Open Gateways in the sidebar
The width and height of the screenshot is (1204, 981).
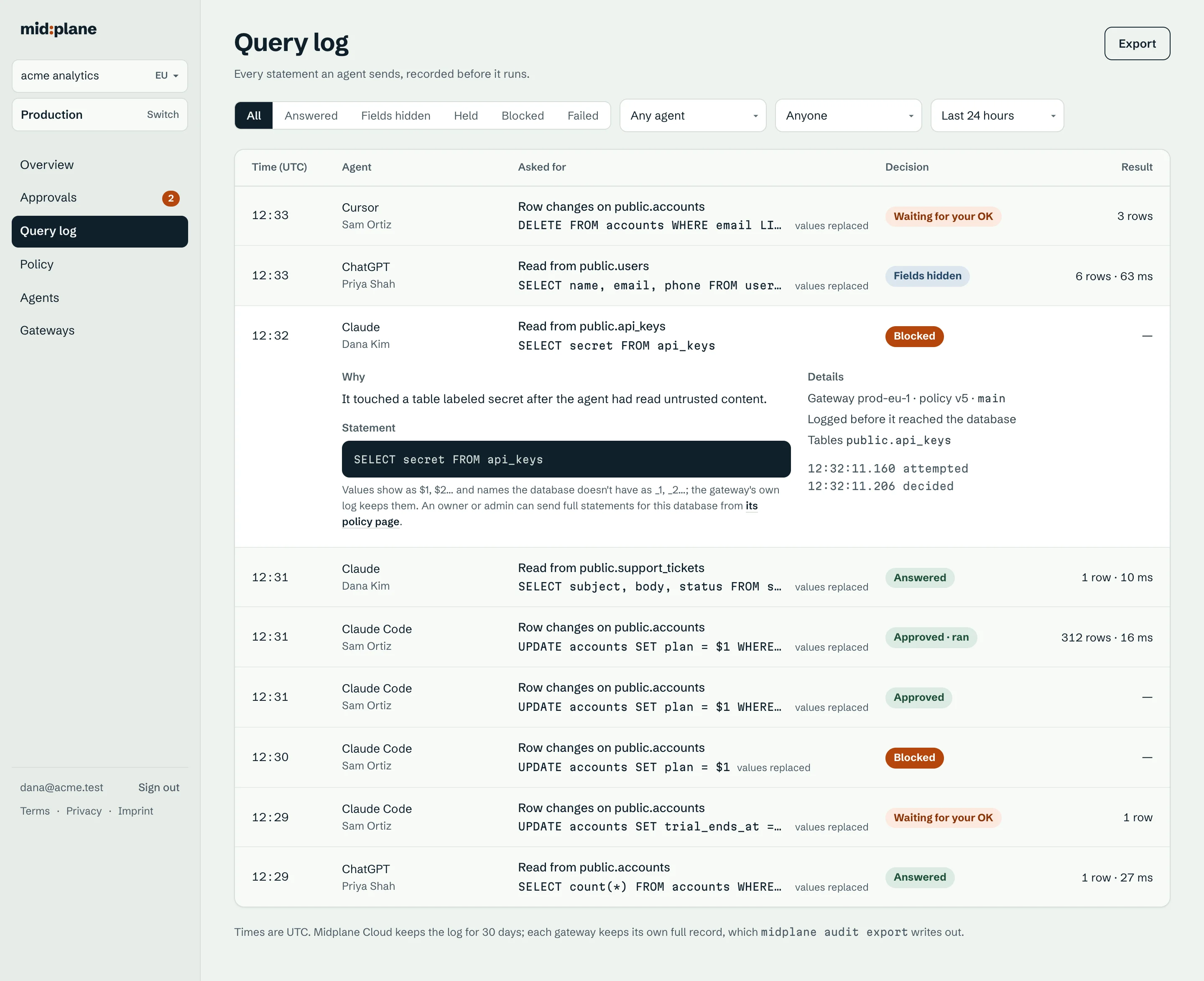[x=99, y=331]
